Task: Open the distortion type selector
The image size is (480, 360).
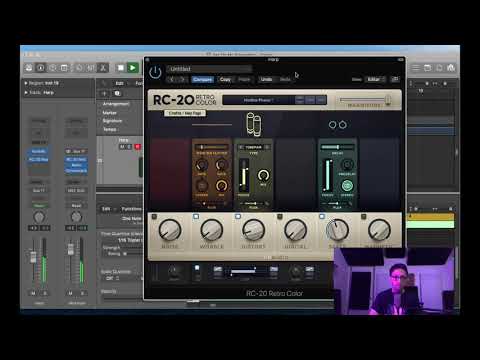Action: [x=254, y=147]
